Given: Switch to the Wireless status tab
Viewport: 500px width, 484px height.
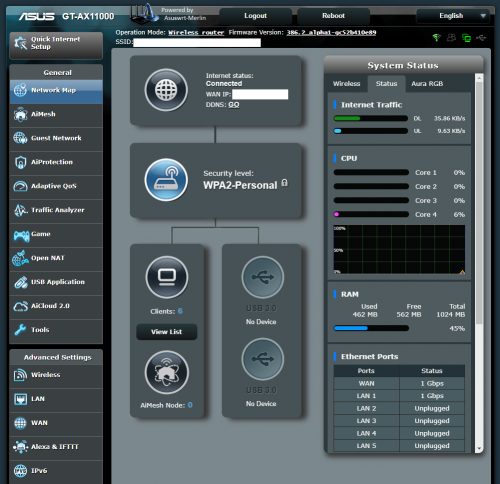Looking at the screenshot, I should (346, 84).
